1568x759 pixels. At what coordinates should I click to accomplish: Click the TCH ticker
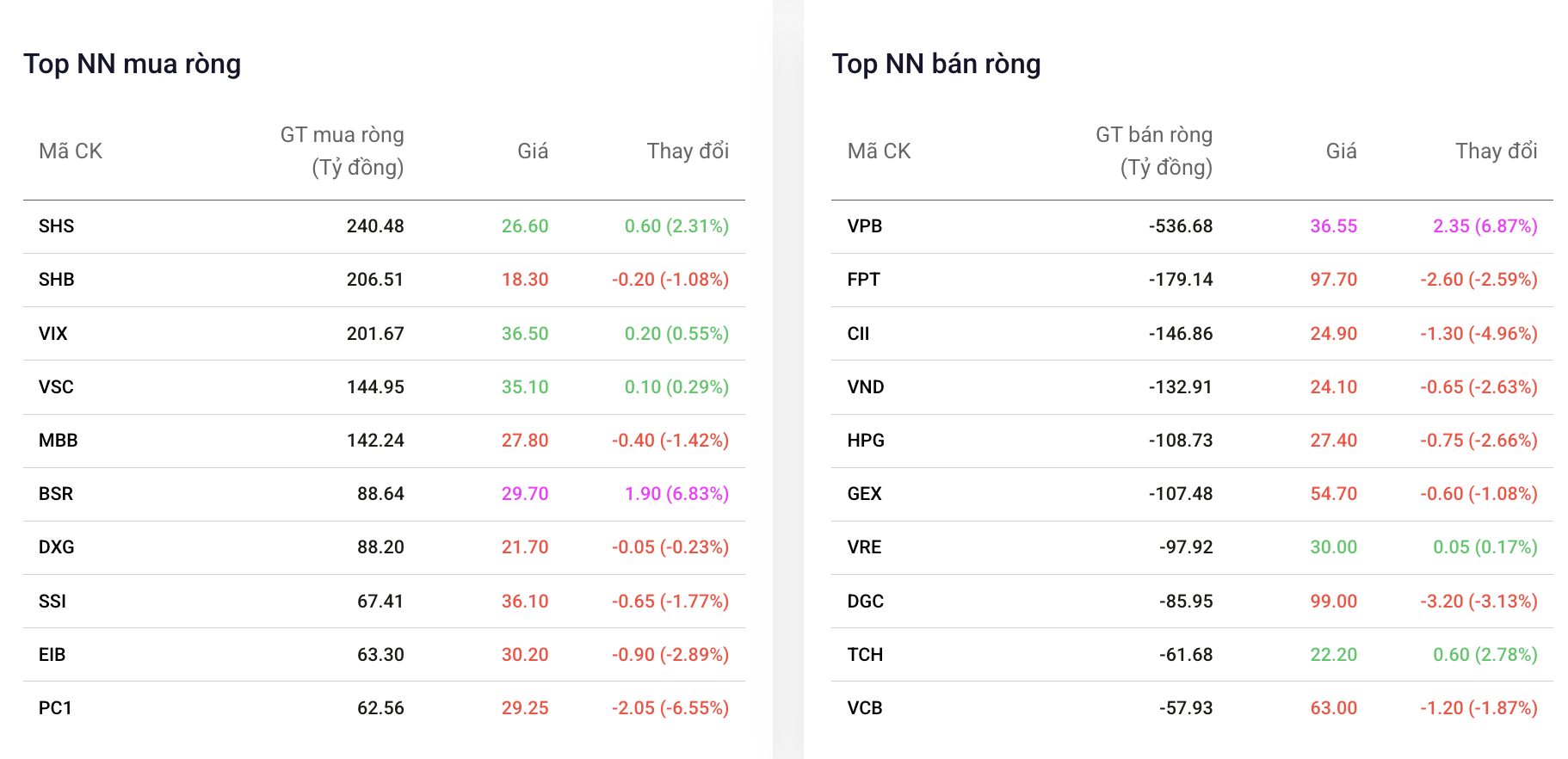[865, 655]
